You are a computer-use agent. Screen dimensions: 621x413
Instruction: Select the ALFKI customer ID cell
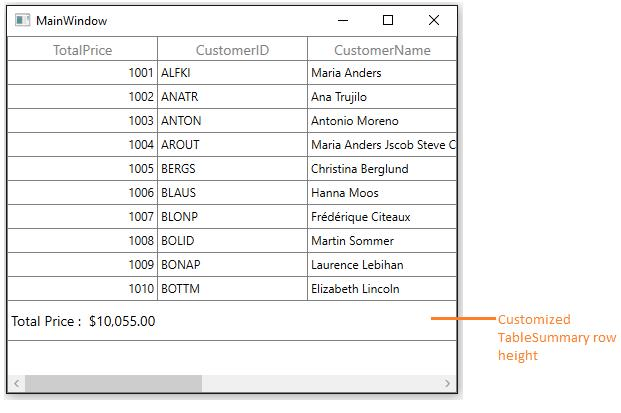[x=232, y=73]
